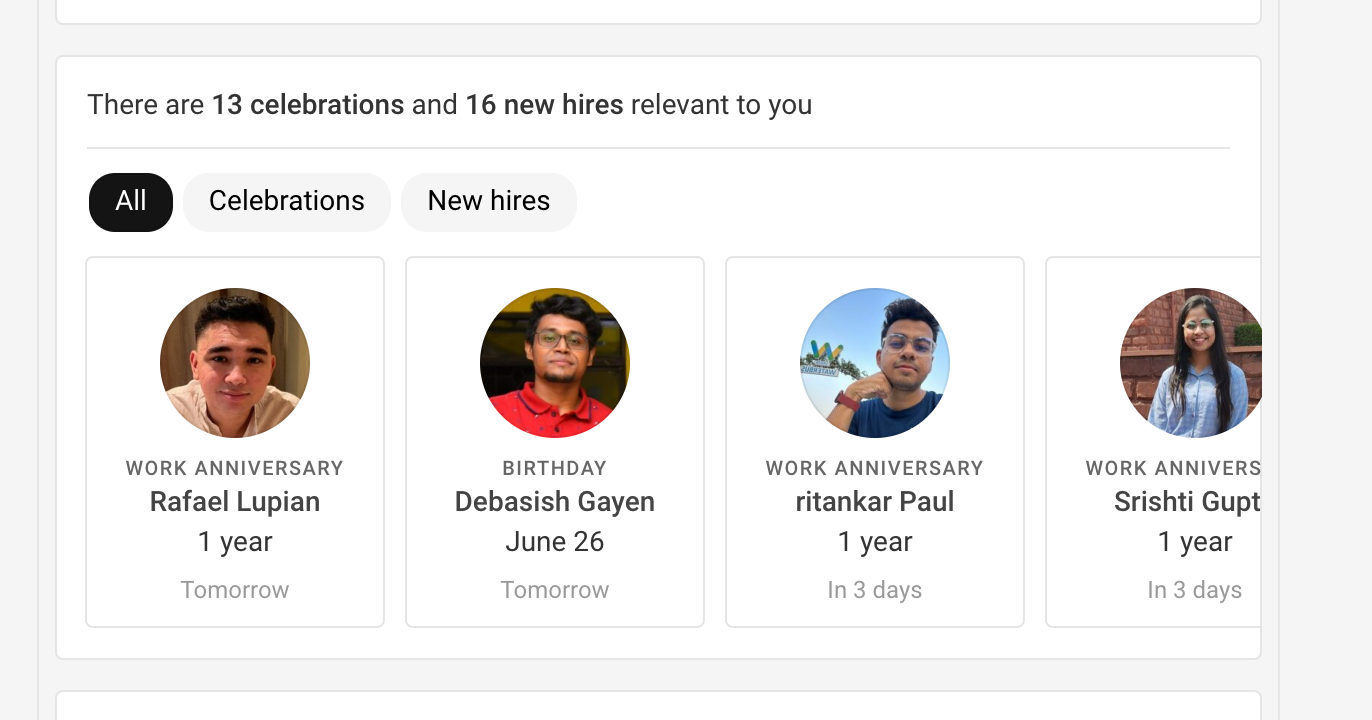The height and width of the screenshot is (720, 1372).
Task: Click the Srishti Gupta name text
Action: click(x=1187, y=502)
